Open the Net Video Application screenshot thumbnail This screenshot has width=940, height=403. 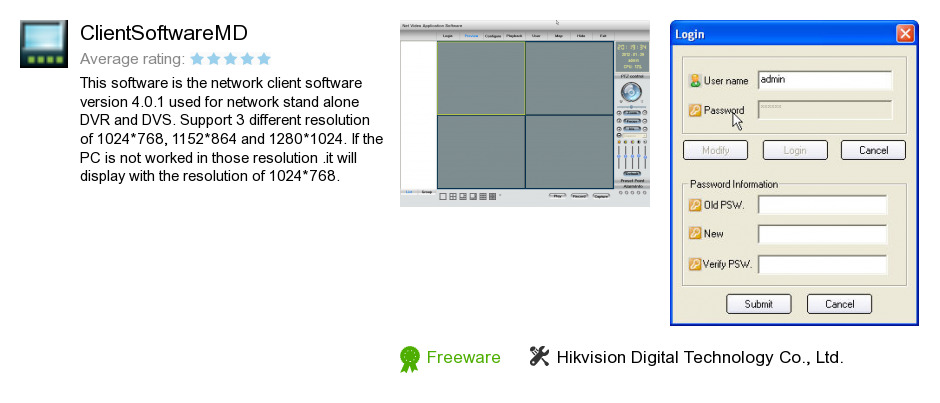click(x=525, y=113)
